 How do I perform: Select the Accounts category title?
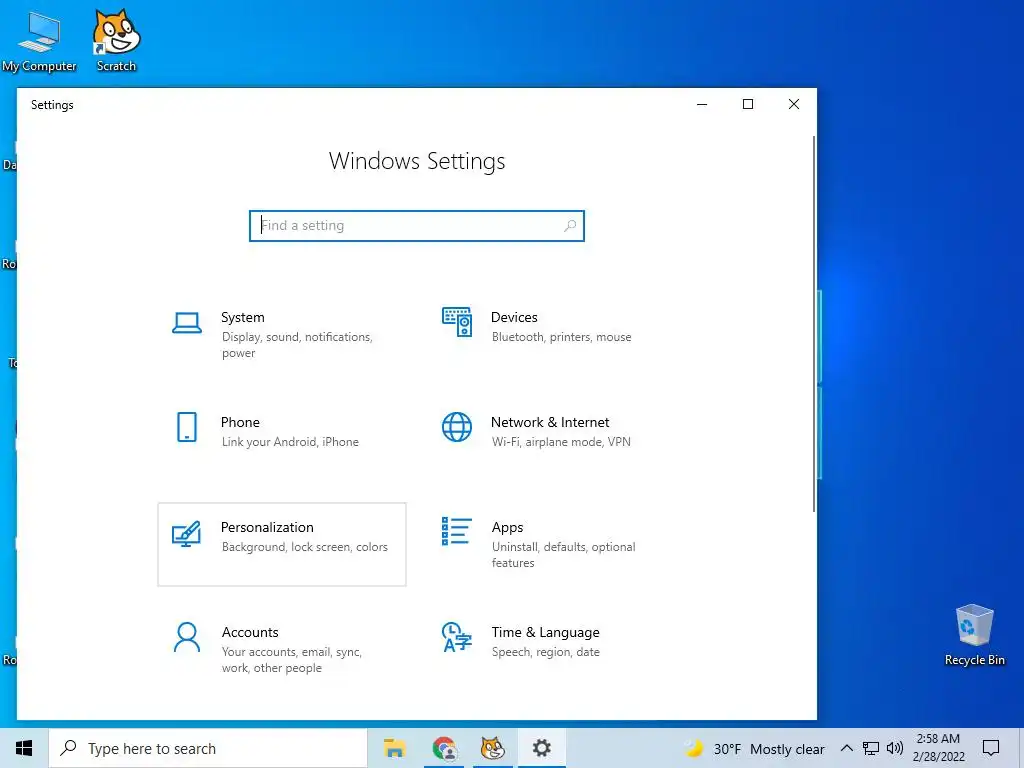250,632
